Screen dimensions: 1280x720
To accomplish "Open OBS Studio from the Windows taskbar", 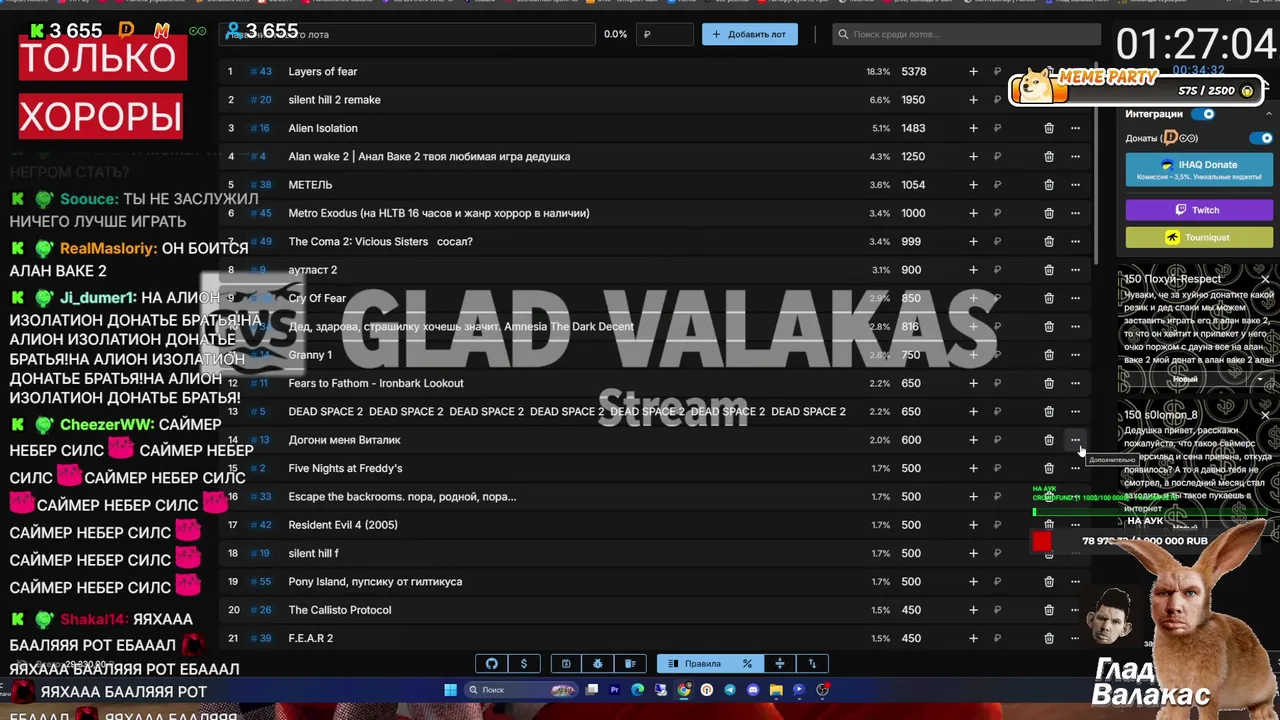I will [822, 690].
